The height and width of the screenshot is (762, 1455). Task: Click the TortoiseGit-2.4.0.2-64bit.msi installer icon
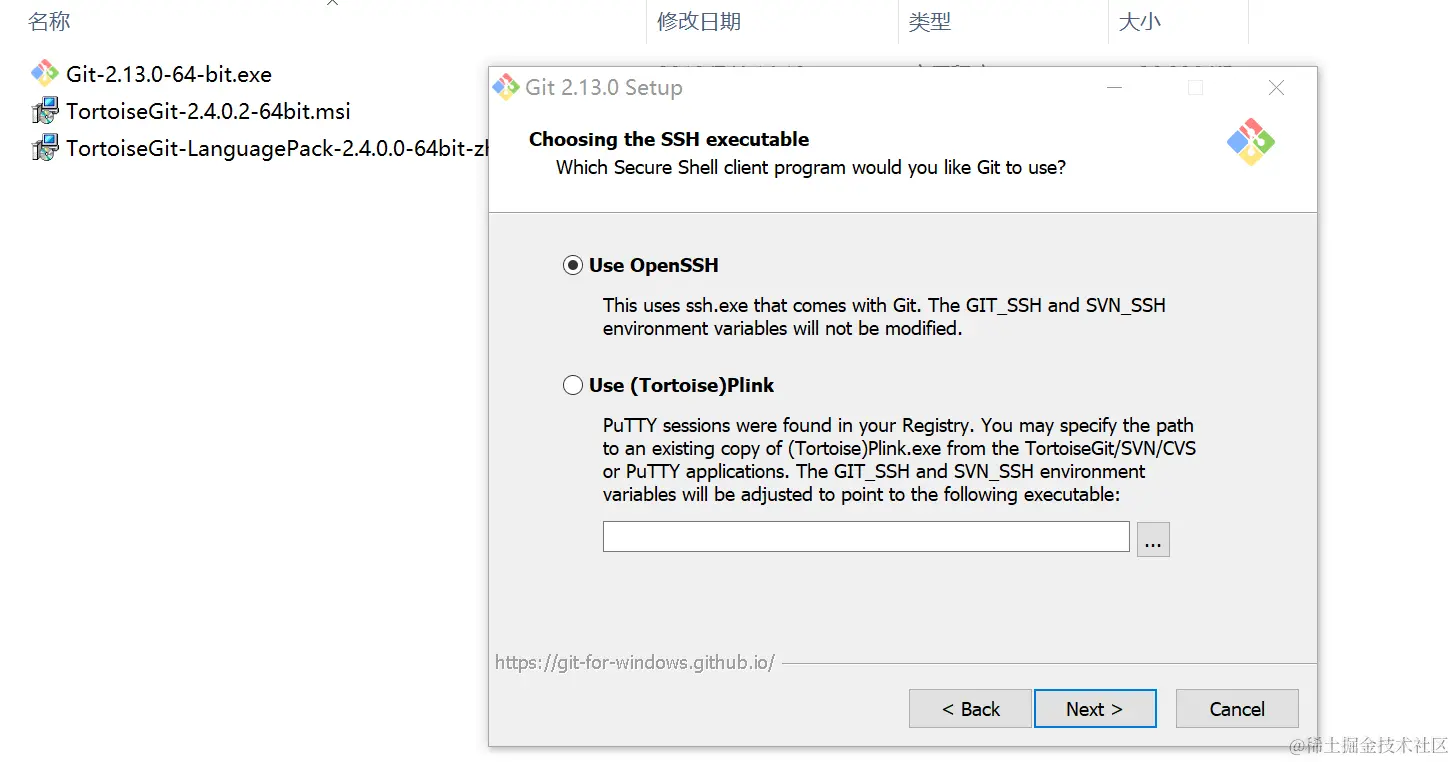click(44, 111)
